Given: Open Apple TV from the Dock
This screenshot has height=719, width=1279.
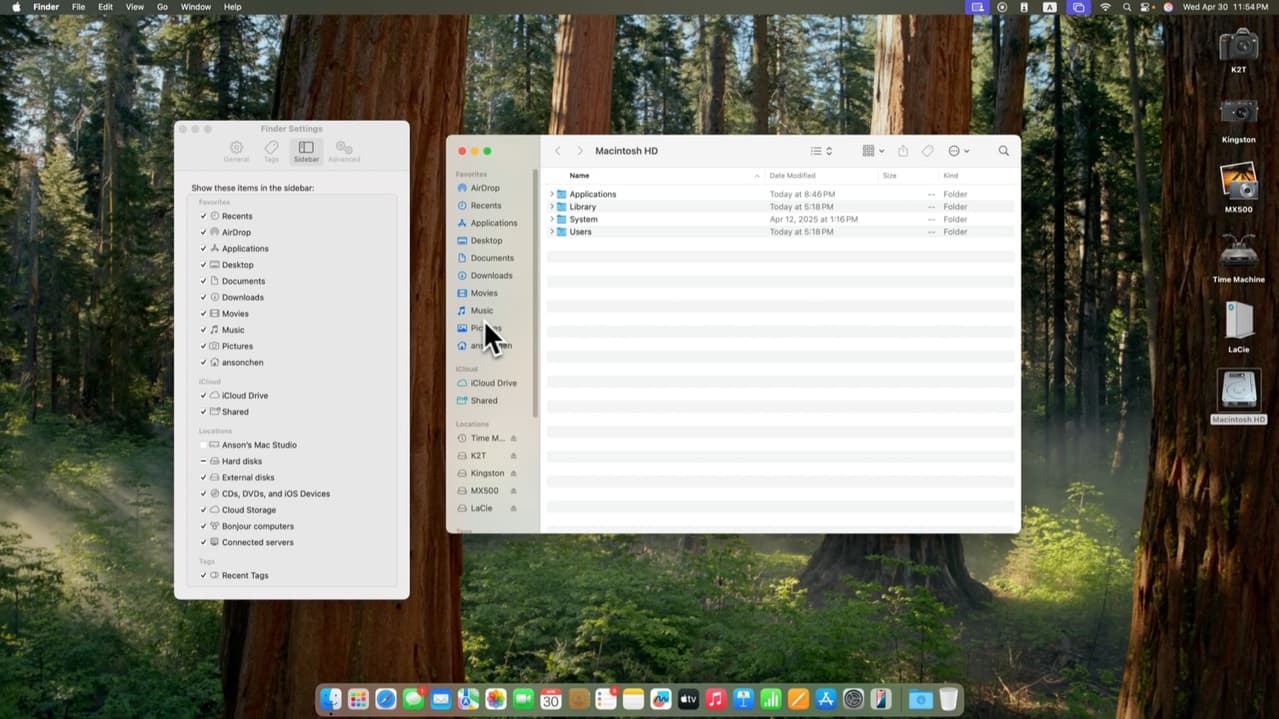Looking at the screenshot, I should click(x=688, y=700).
